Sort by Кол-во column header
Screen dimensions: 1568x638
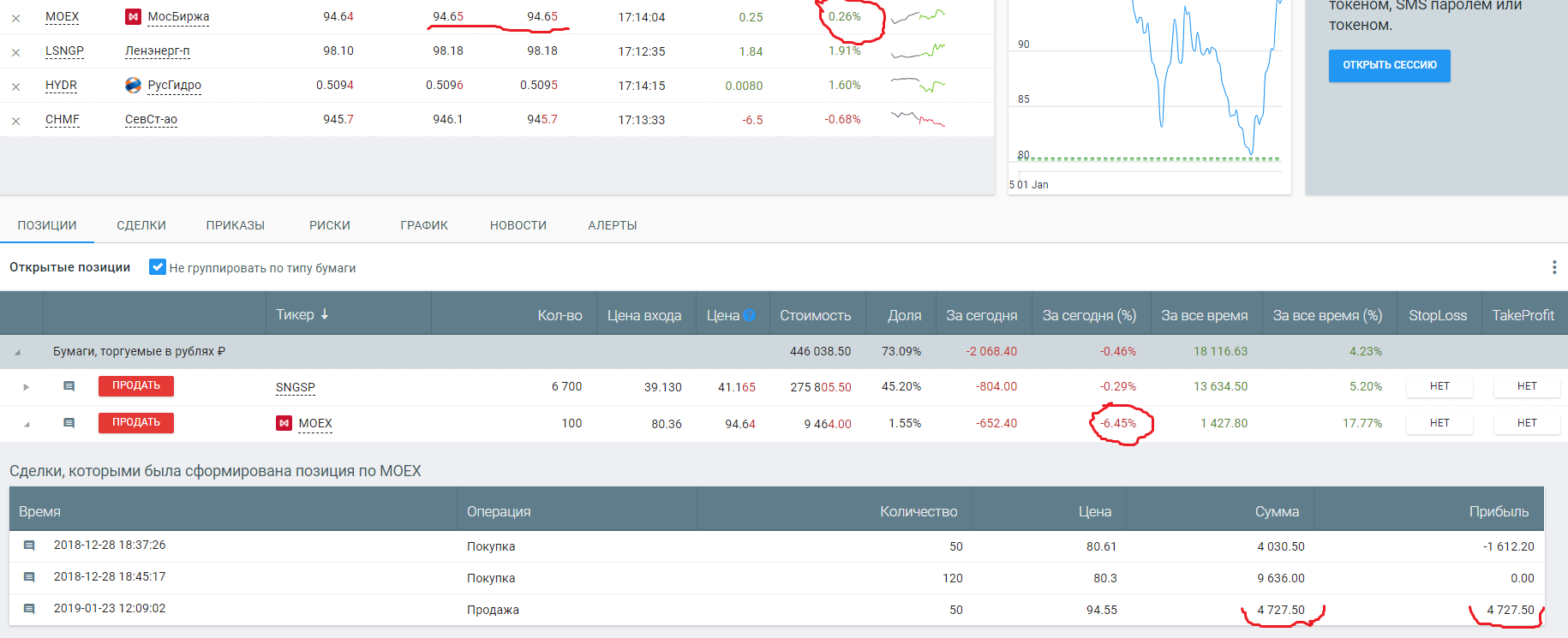[x=560, y=315]
